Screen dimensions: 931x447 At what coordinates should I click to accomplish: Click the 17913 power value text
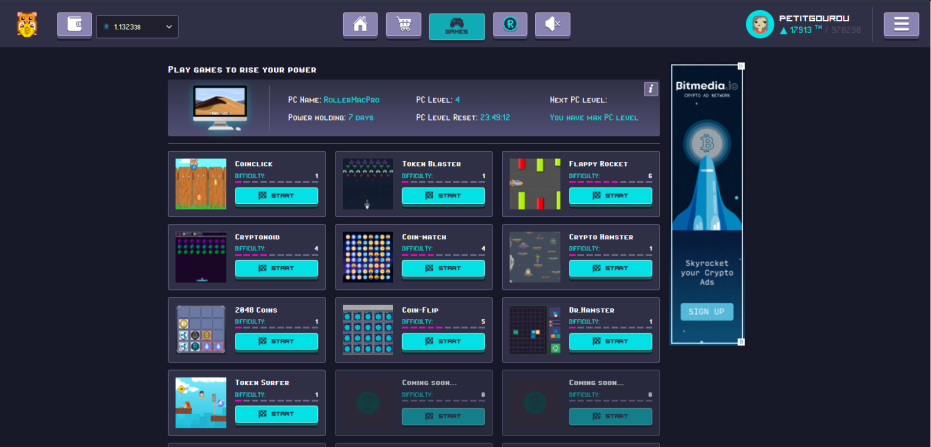click(x=800, y=30)
